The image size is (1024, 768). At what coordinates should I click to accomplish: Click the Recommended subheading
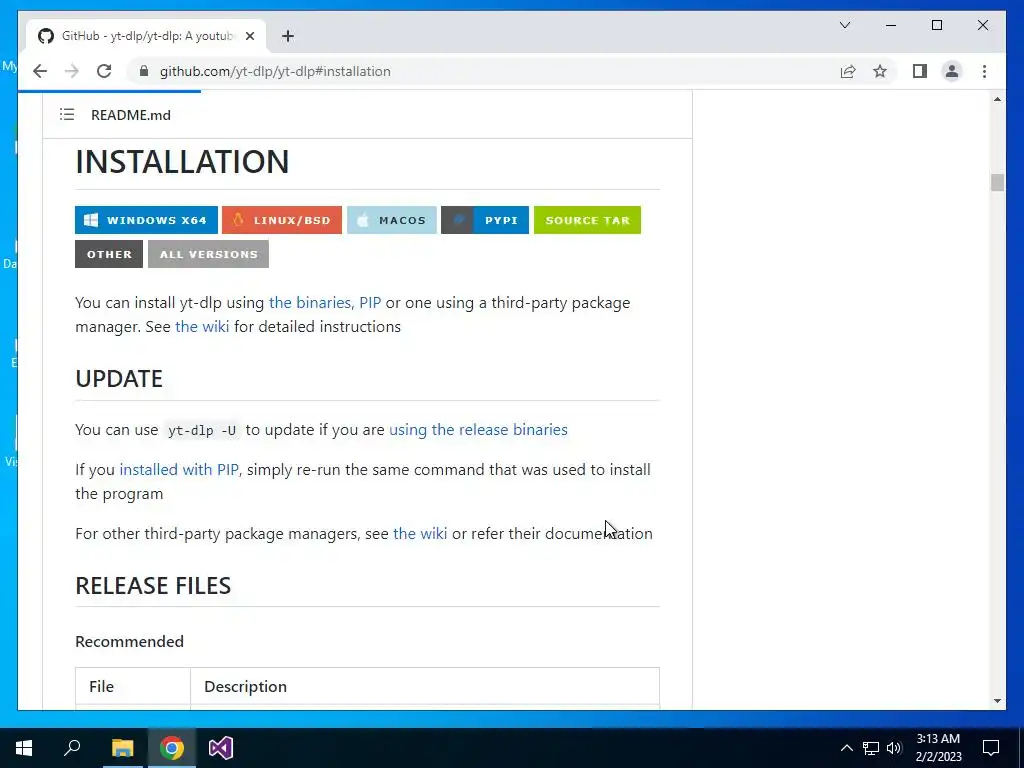click(129, 641)
